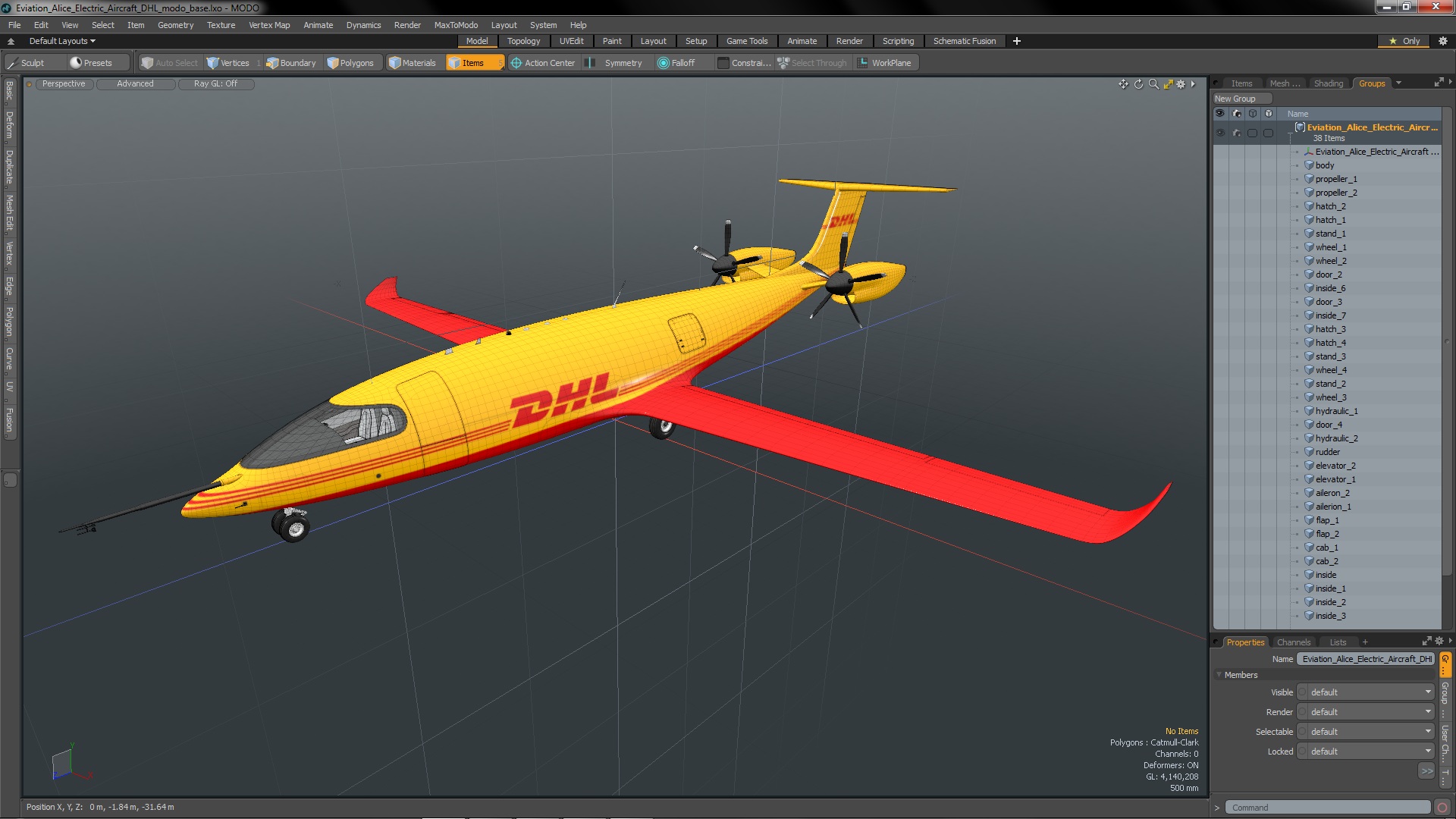Click the record circle next to Command
Screen dimensions: 1456x819
(1442, 808)
